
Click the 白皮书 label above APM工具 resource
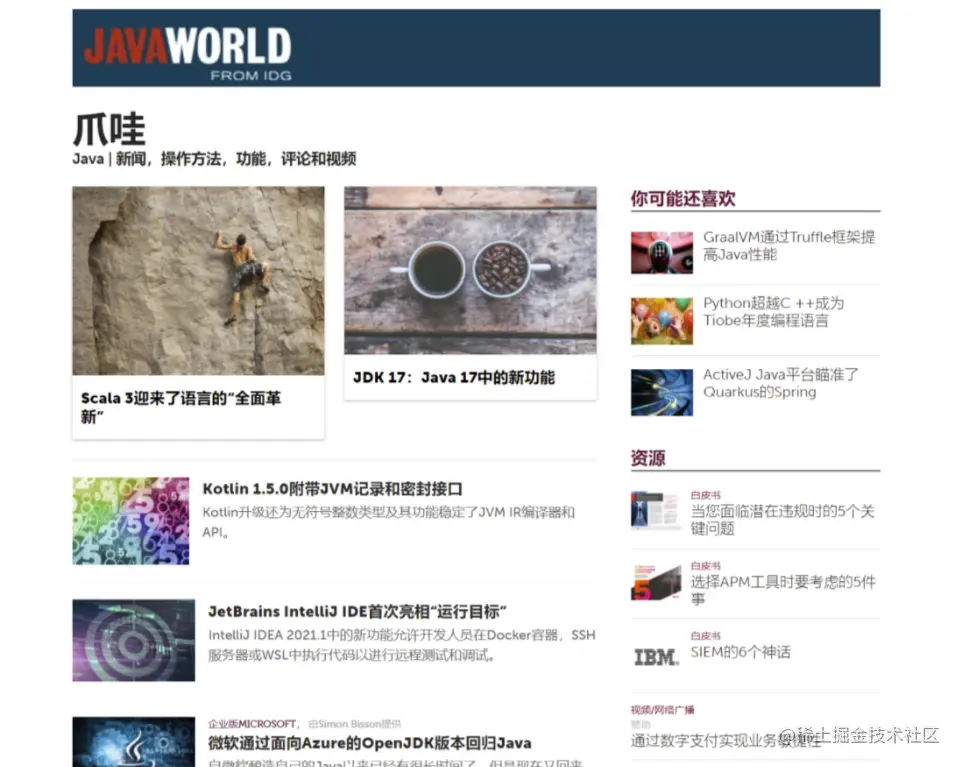point(705,565)
